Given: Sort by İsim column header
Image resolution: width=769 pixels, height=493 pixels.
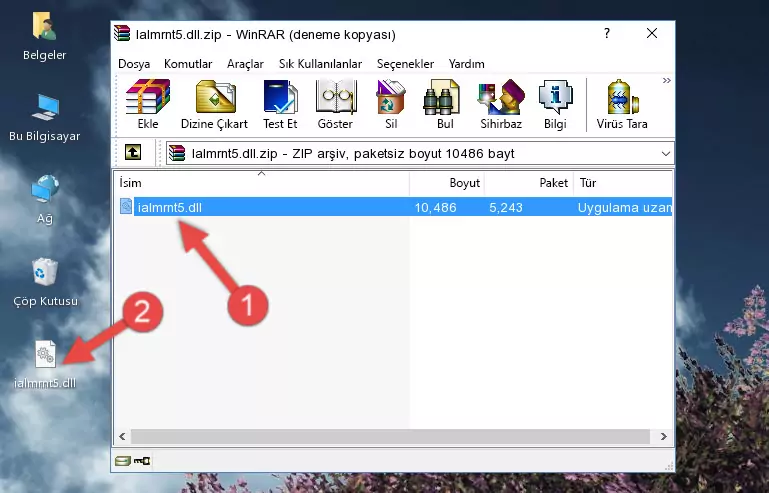Looking at the screenshot, I should coord(261,182).
